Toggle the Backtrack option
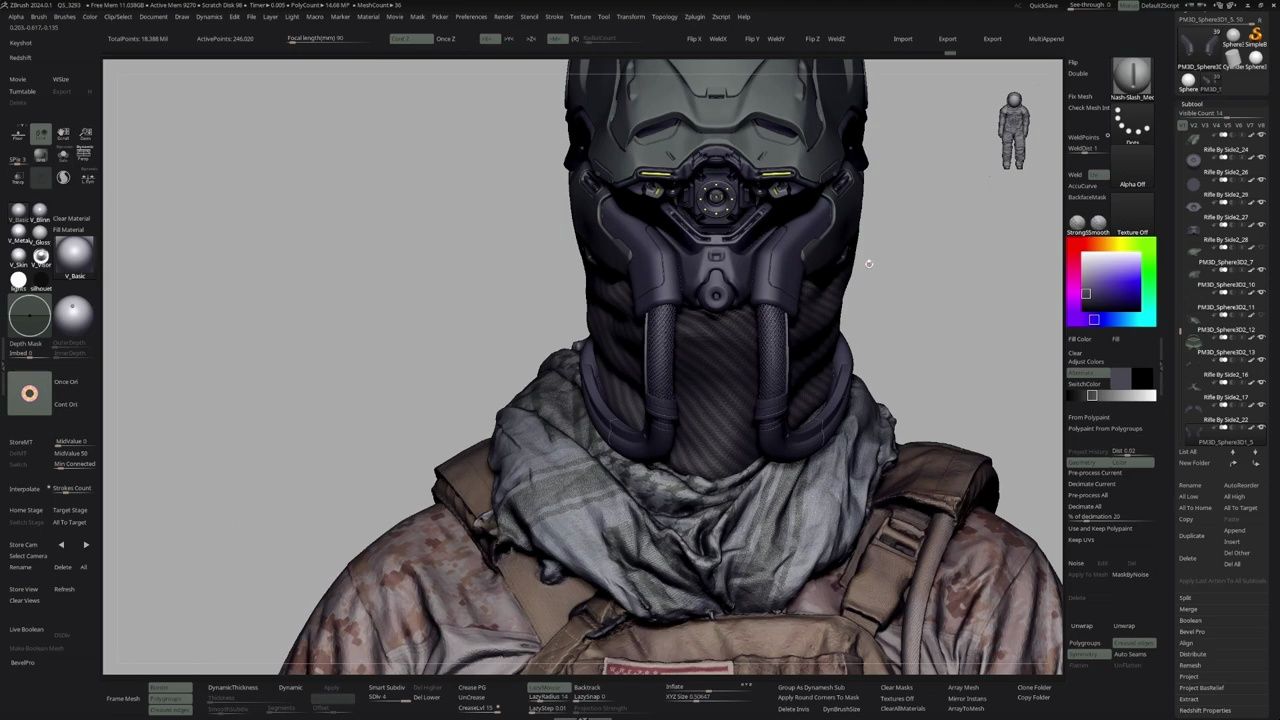The height and width of the screenshot is (720, 1280). tap(587, 687)
